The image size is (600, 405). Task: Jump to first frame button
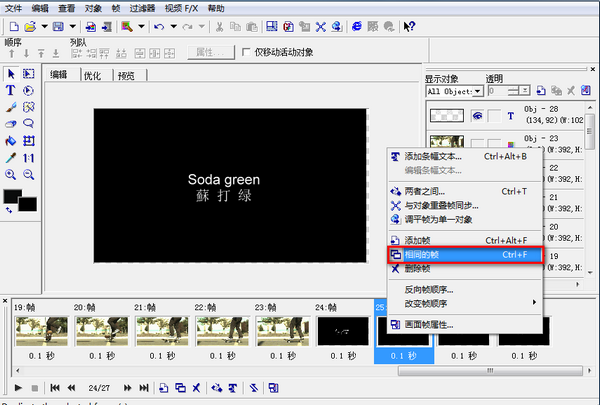[55, 388]
